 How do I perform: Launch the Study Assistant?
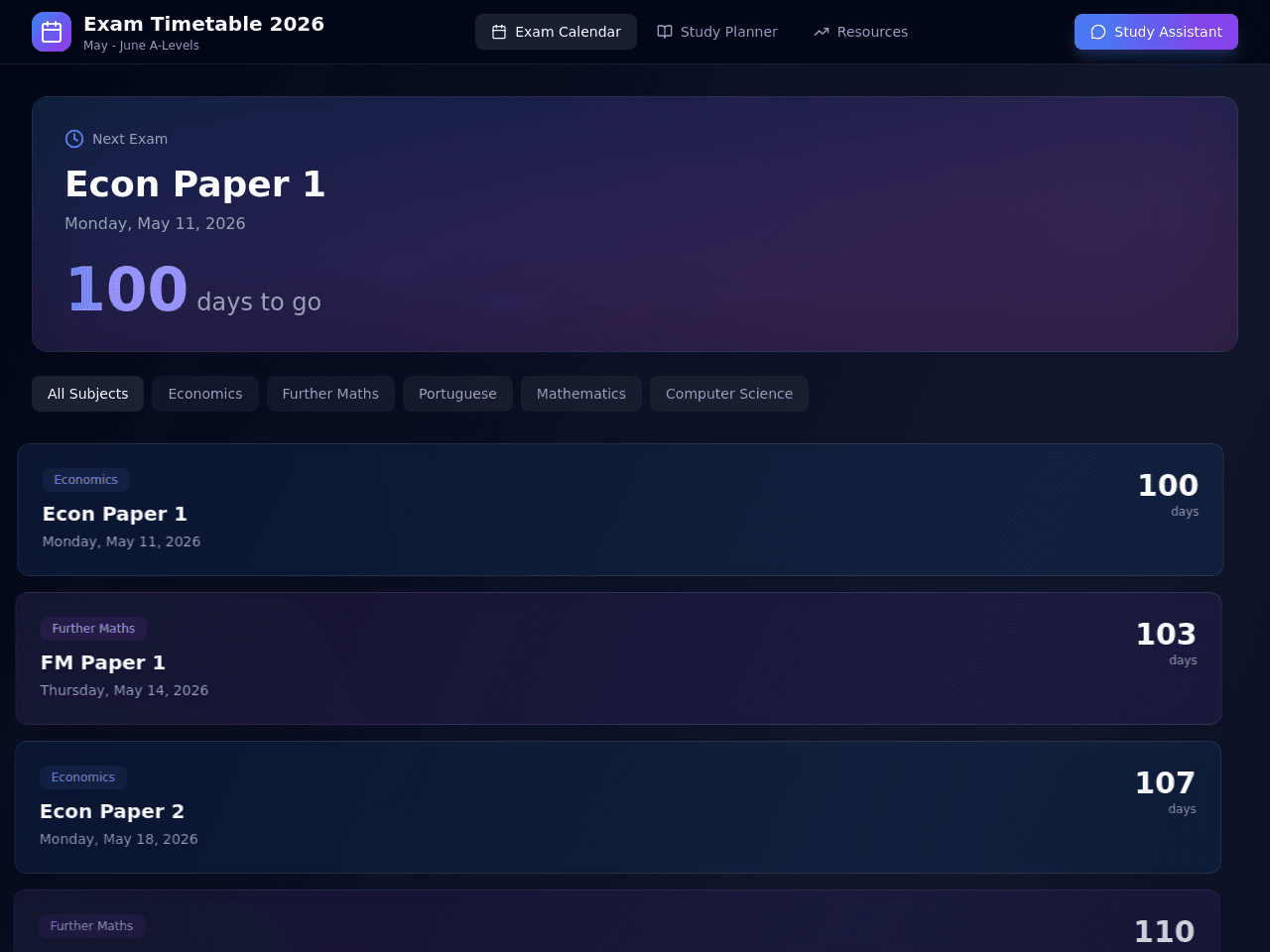tap(1156, 32)
